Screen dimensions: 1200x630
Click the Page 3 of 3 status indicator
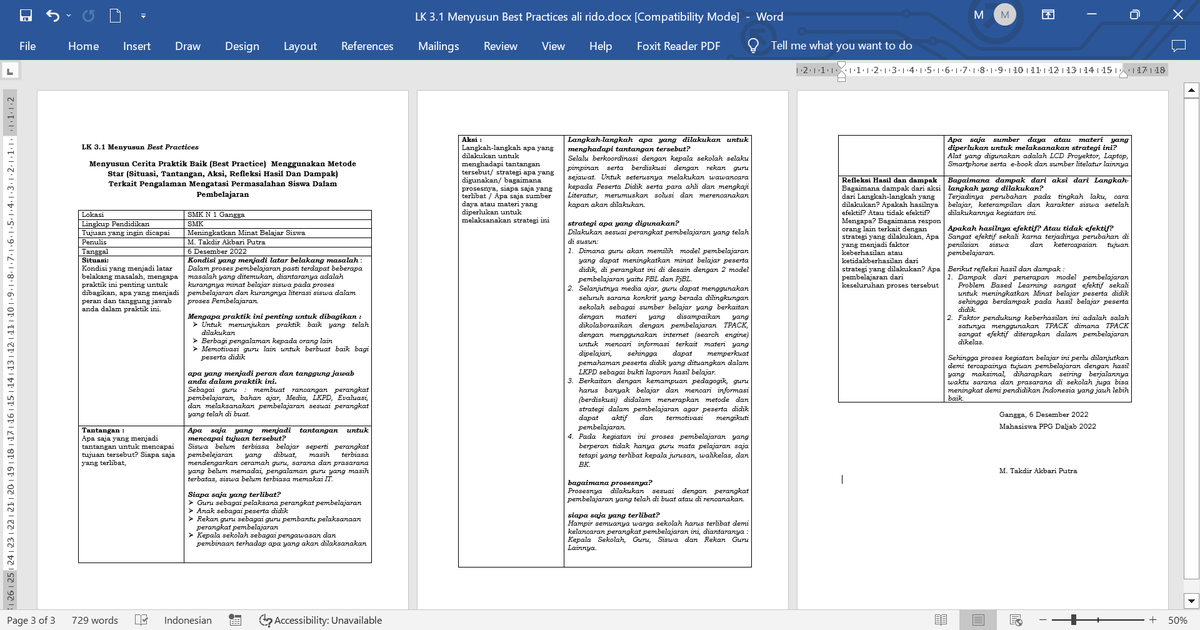pos(31,620)
